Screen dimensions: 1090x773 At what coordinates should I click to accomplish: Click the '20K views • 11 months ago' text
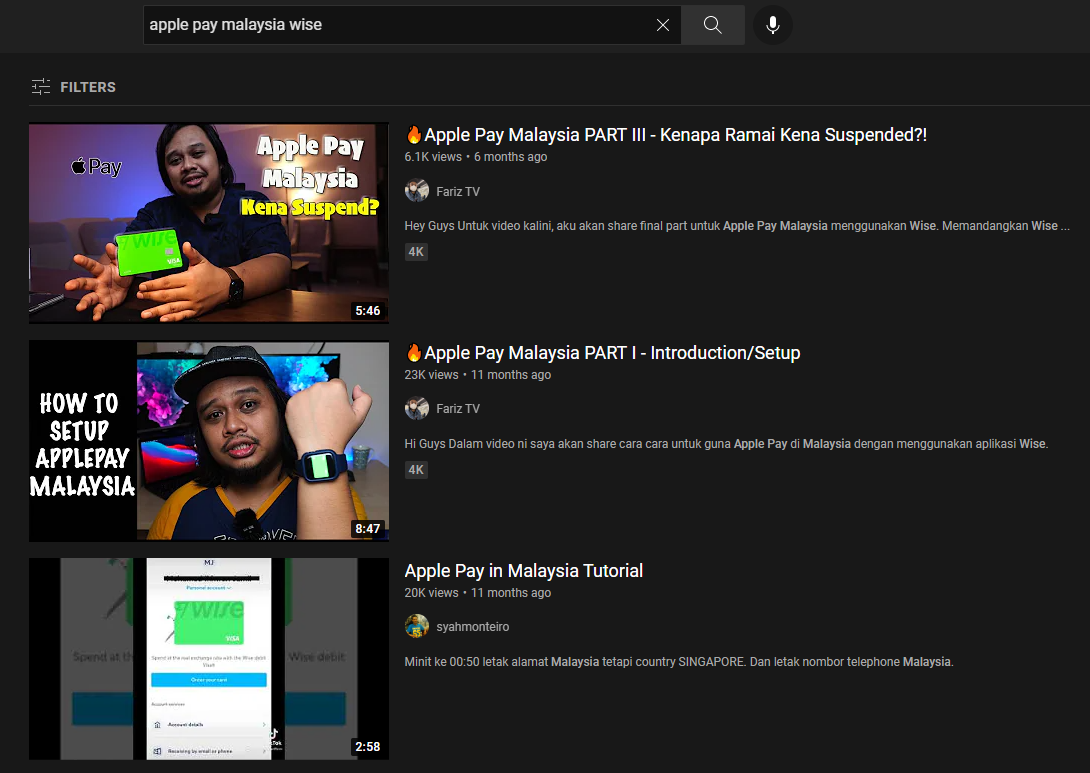(x=478, y=592)
